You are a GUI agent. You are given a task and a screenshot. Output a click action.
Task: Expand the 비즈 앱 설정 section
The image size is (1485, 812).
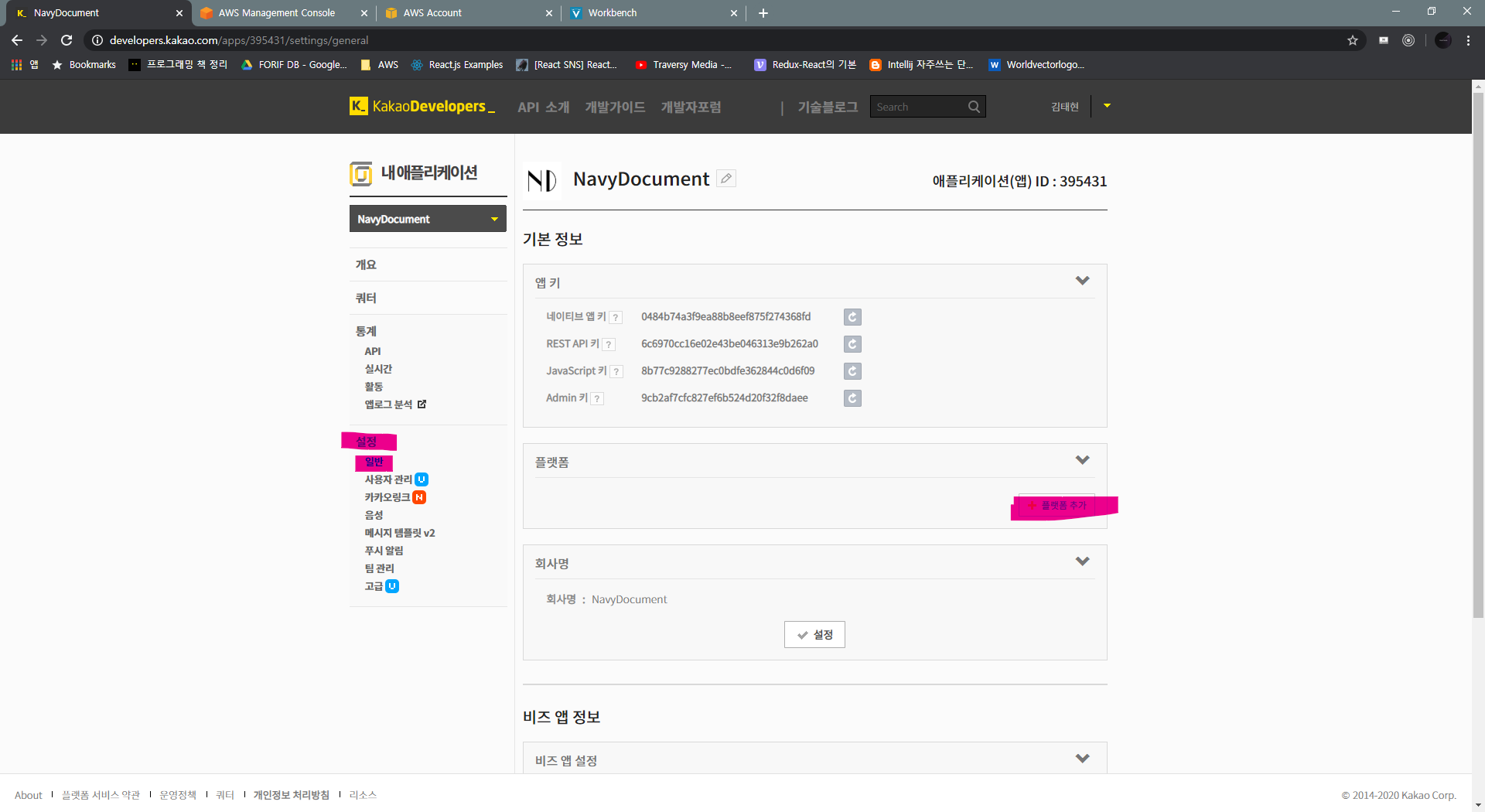click(x=1082, y=759)
